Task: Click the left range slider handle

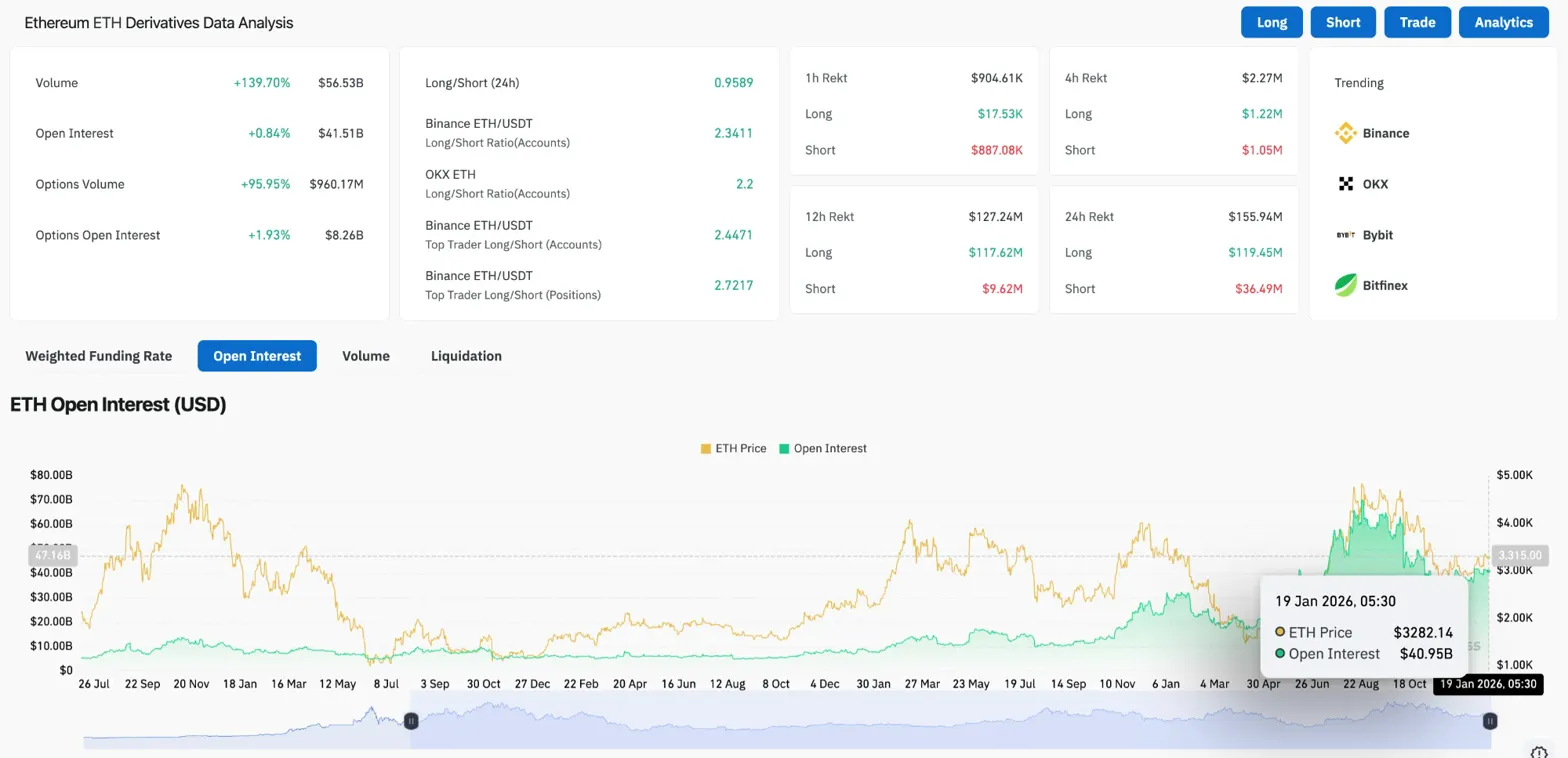Action: point(410,720)
